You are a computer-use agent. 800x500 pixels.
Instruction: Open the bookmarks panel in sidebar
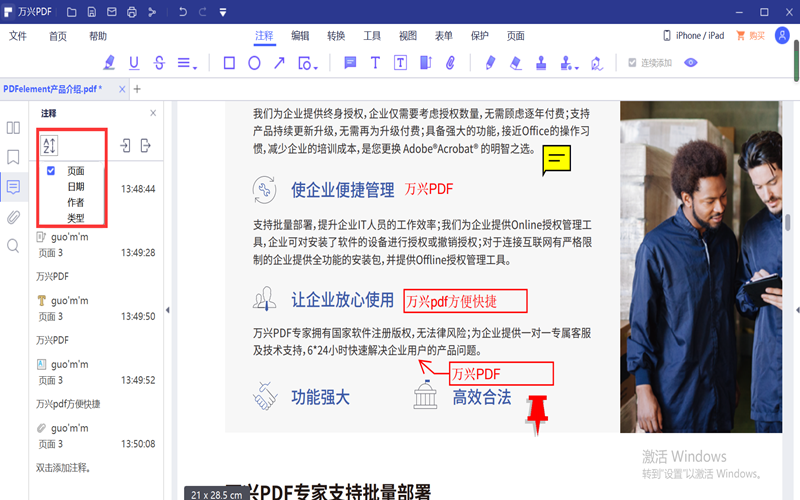tap(13, 157)
